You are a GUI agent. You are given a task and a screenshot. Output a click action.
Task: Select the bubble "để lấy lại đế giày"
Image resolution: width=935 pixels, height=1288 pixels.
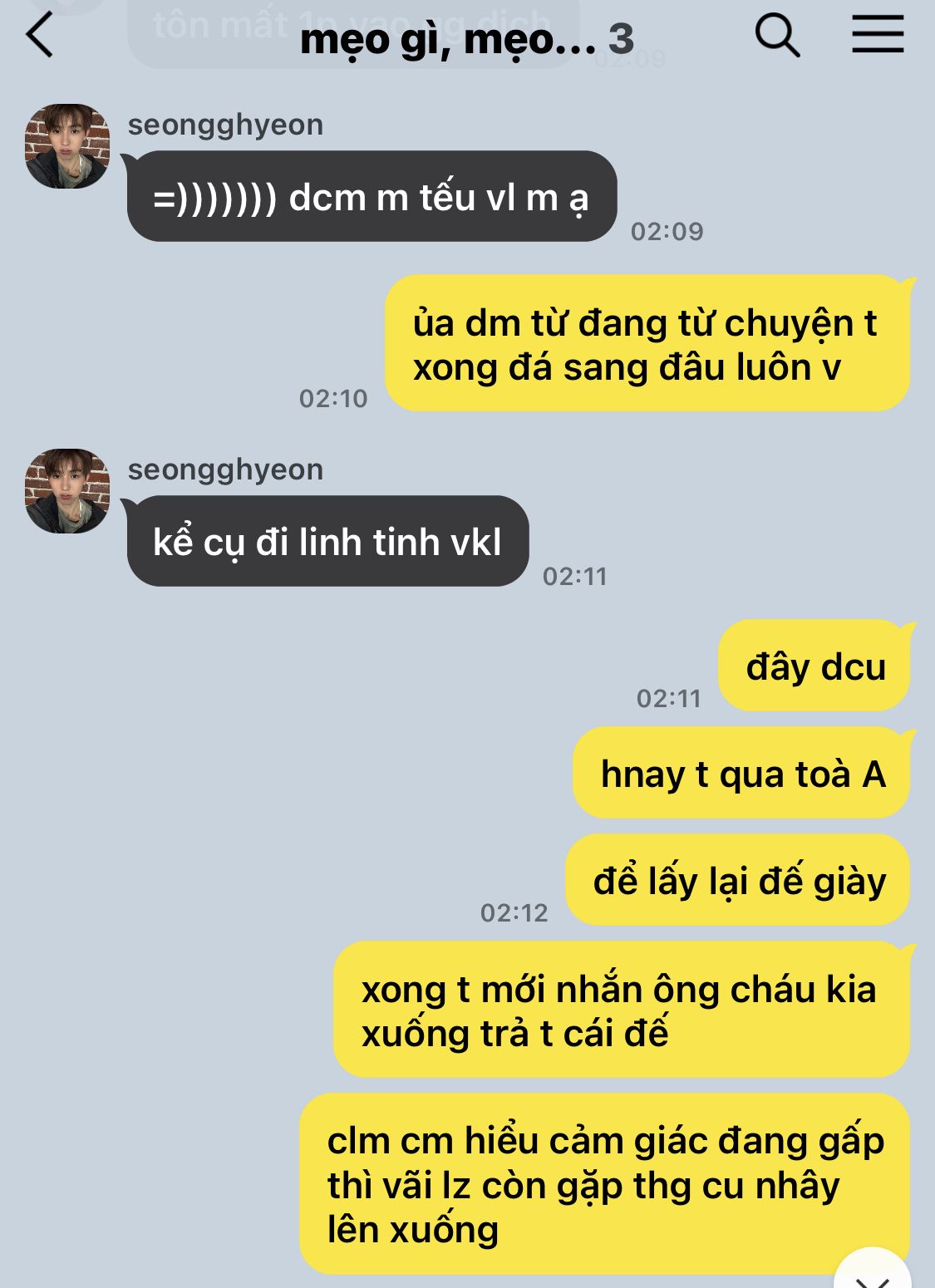coord(738,881)
